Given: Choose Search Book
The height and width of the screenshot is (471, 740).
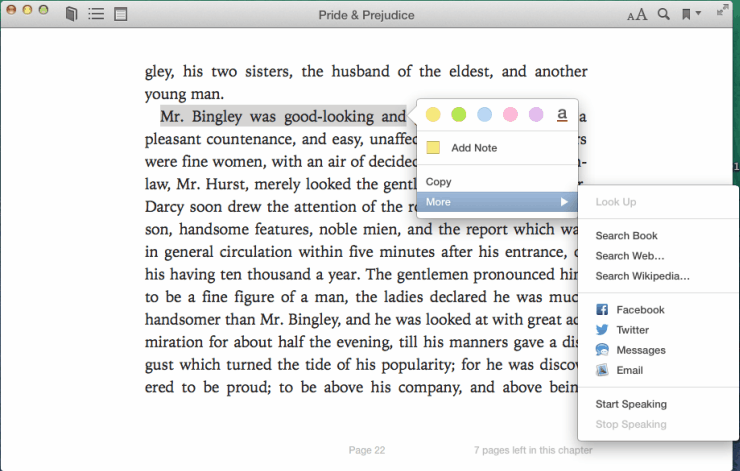Looking at the screenshot, I should point(626,236).
